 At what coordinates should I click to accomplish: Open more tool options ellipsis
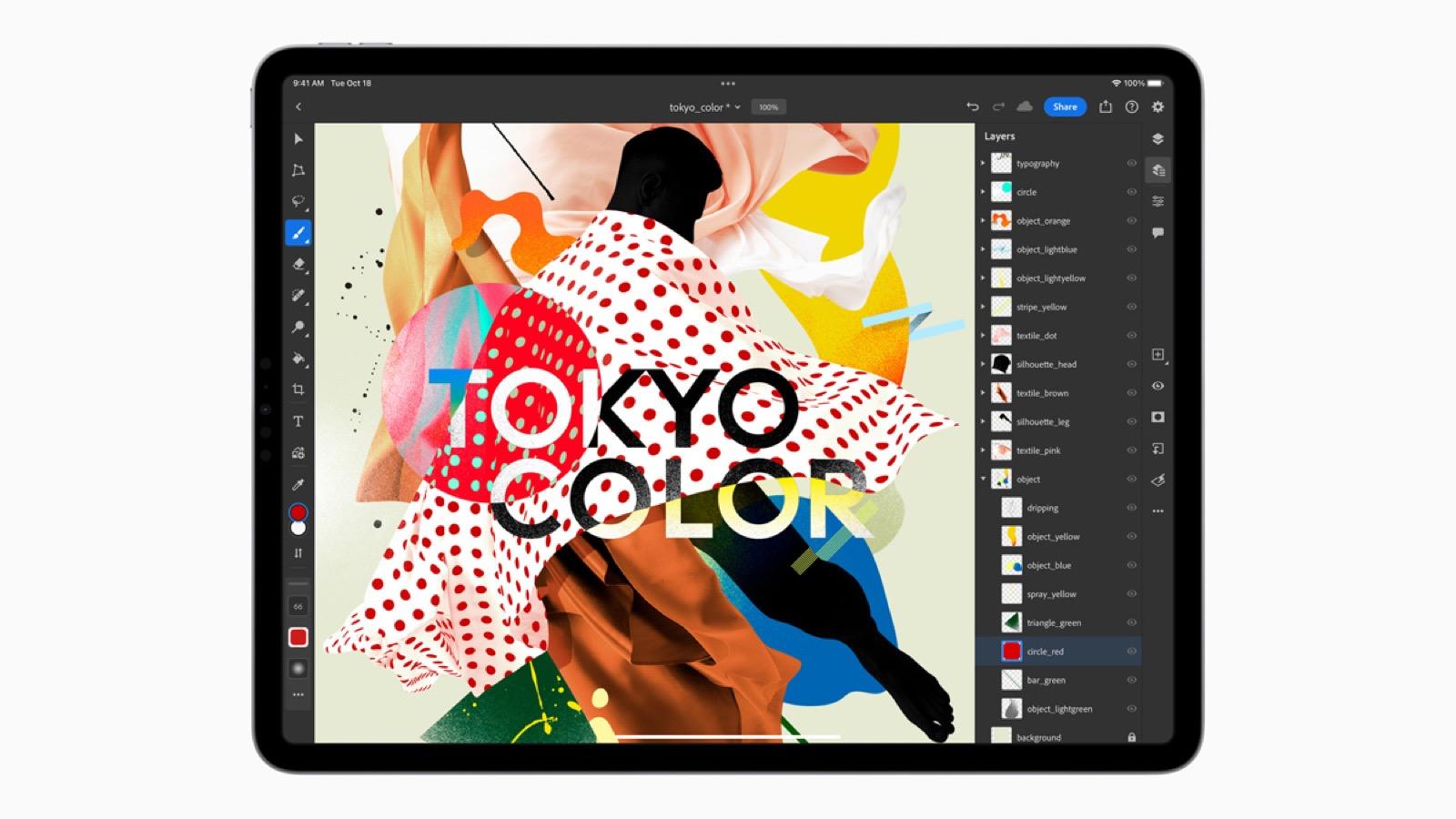point(298,695)
